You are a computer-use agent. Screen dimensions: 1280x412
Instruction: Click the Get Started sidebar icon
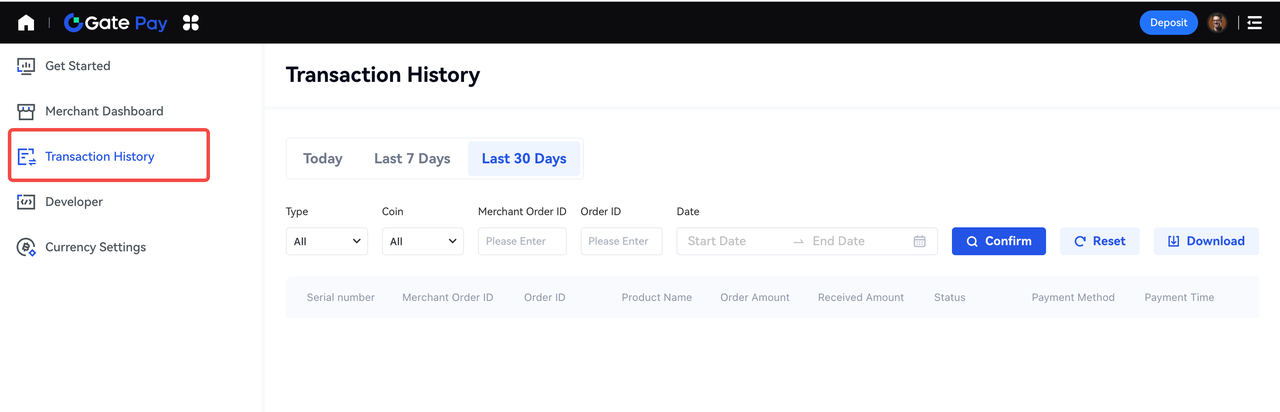(26, 66)
